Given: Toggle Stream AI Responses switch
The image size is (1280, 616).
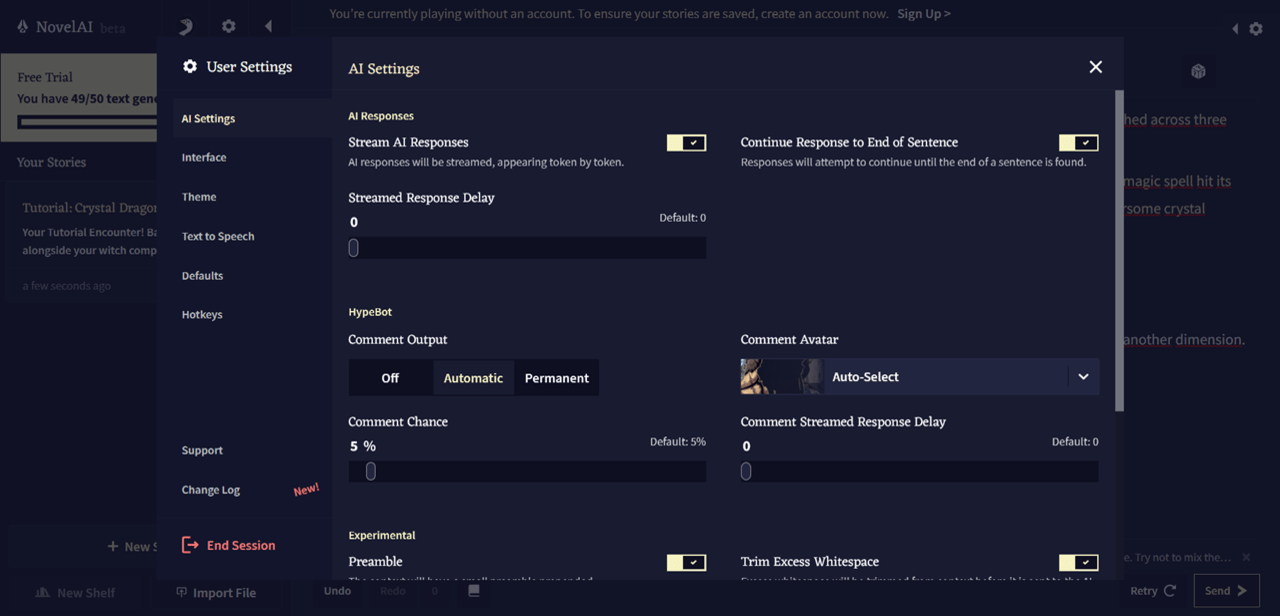Looking at the screenshot, I should (x=686, y=143).
